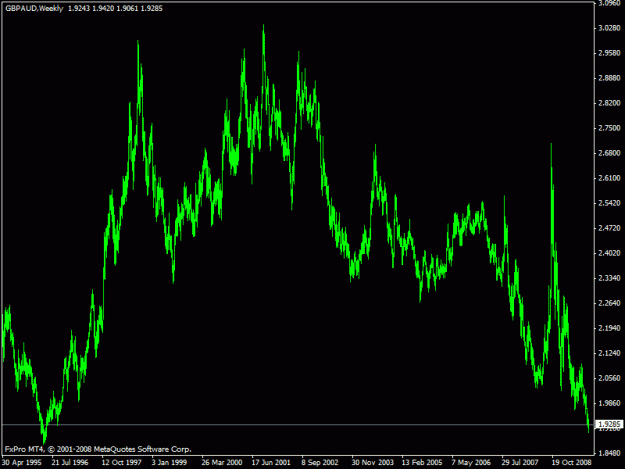The width and height of the screenshot is (625, 469).
Task: Choose the 2.1940 price axis label
Action: (x=609, y=328)
